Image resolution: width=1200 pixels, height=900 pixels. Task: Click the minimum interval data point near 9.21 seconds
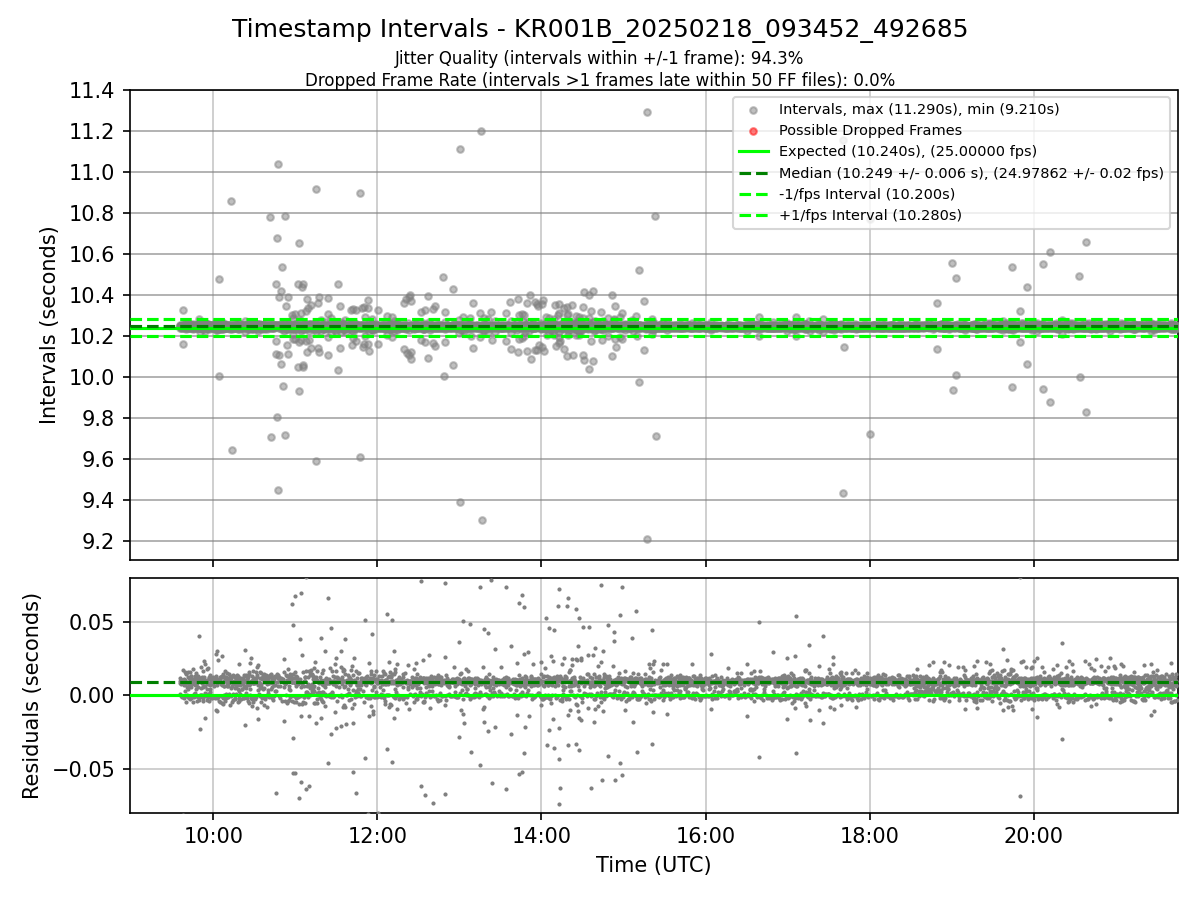(647, 539)
